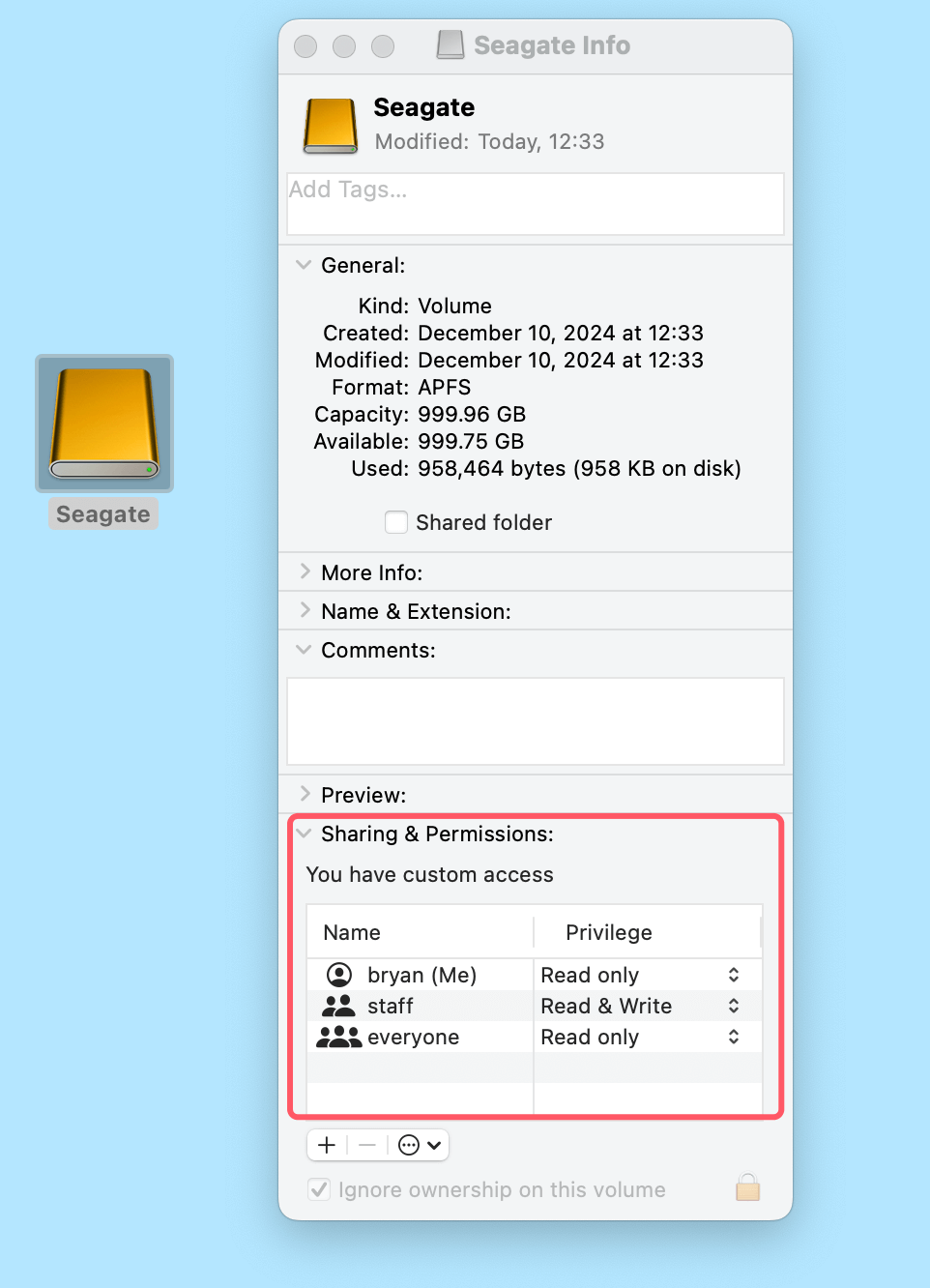Add a new user with the plus button

pyautogui.click(x=326, y=1144)
